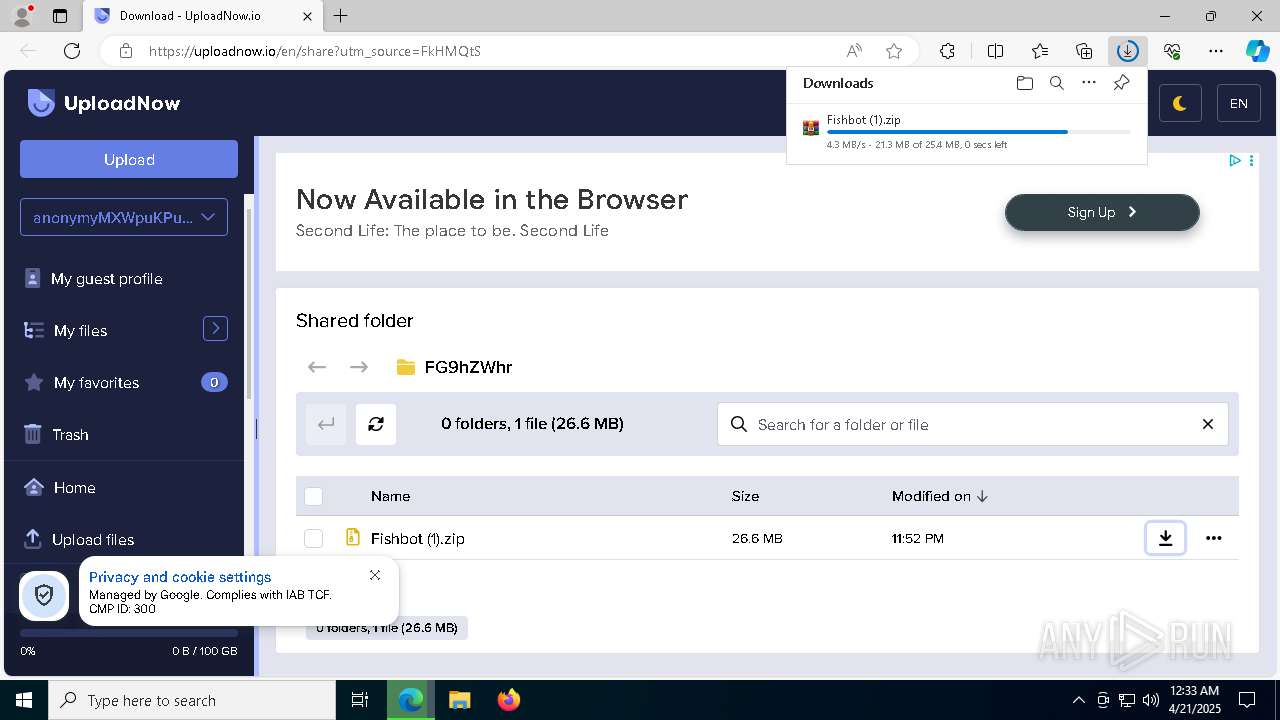Check the Fishbot (1).zip row checkbox
This screenshot has width=1280, height=720.
coord(314,538)
